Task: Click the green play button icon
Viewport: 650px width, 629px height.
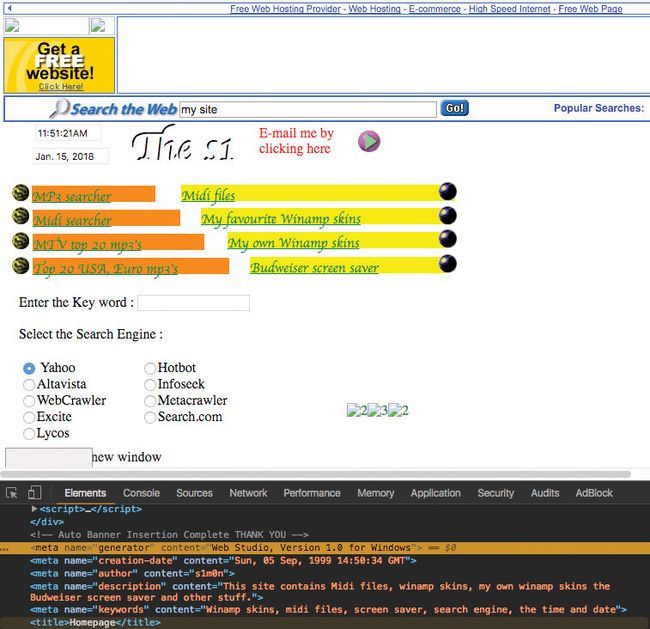Action: pyautogui.click(x=369, y=141)
